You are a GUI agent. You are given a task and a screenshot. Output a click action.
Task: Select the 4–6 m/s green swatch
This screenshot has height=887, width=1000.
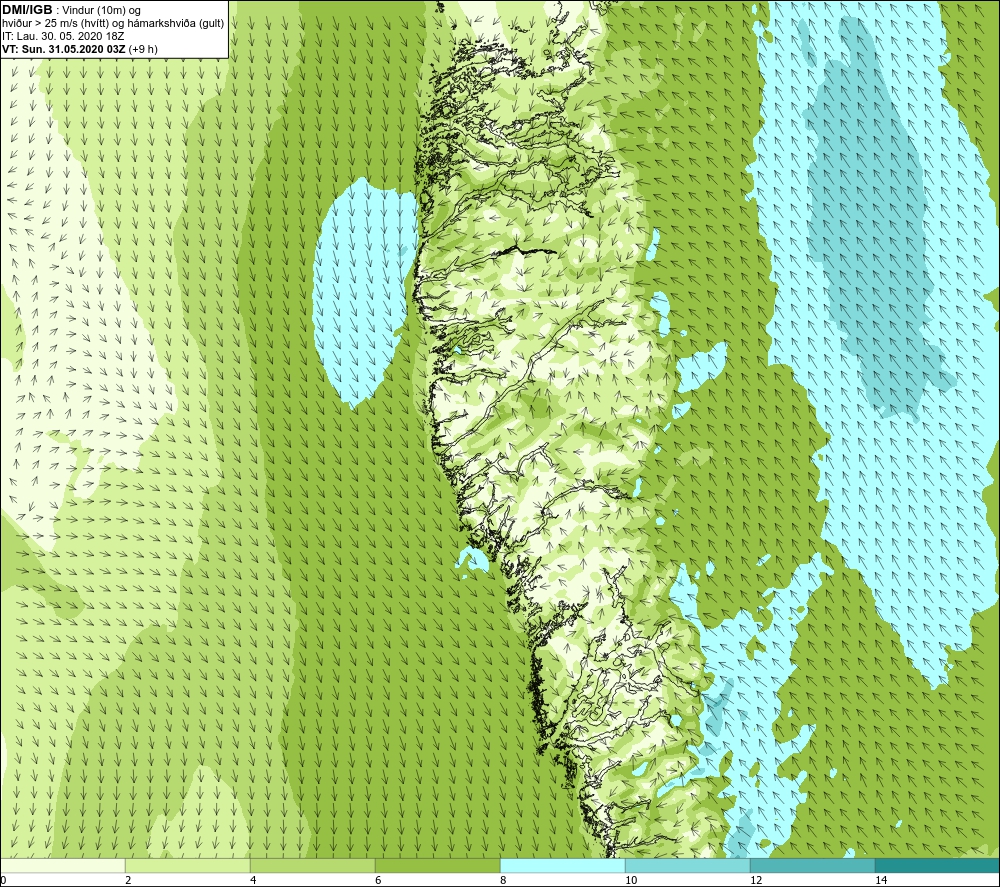pyautogui.click(x=312, y=865)
